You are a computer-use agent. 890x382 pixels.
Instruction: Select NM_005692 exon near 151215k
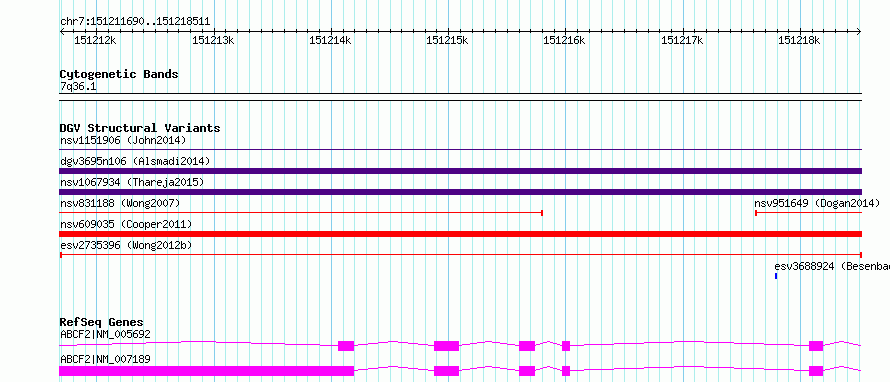click(446, 346)
